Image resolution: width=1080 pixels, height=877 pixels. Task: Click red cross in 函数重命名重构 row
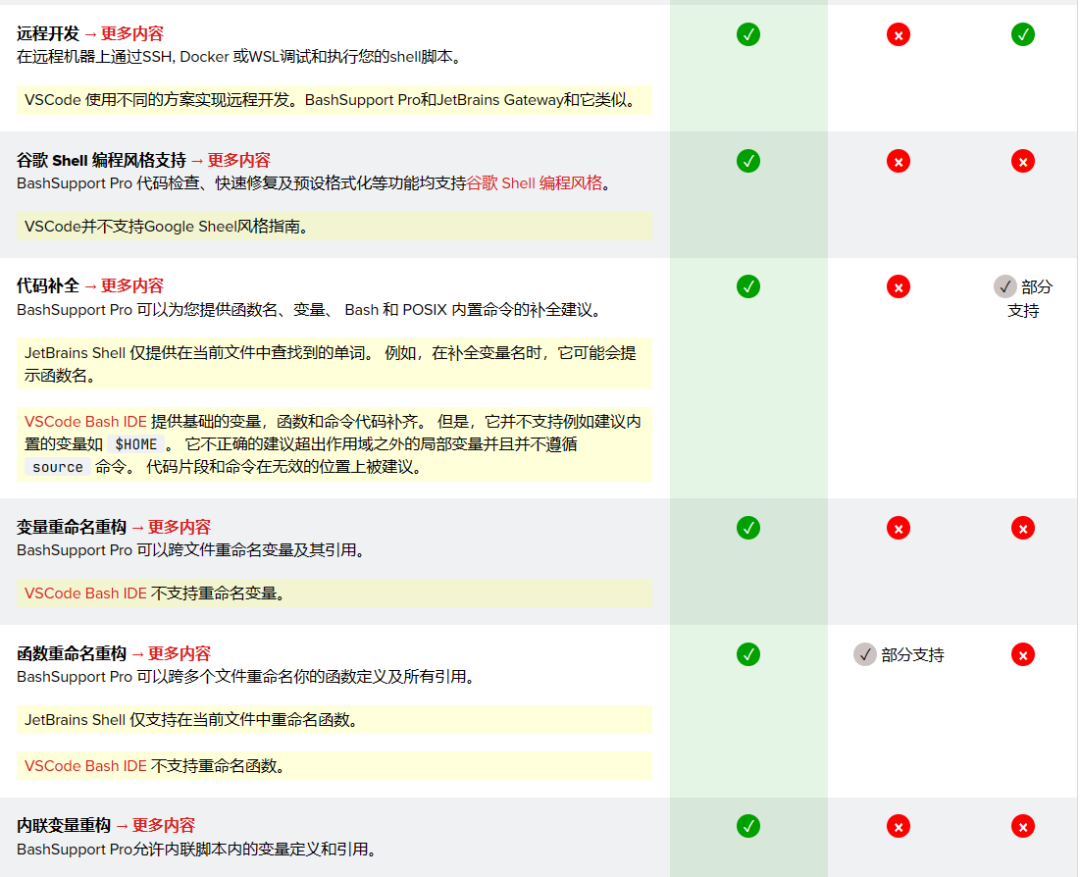click(1023, 654)
